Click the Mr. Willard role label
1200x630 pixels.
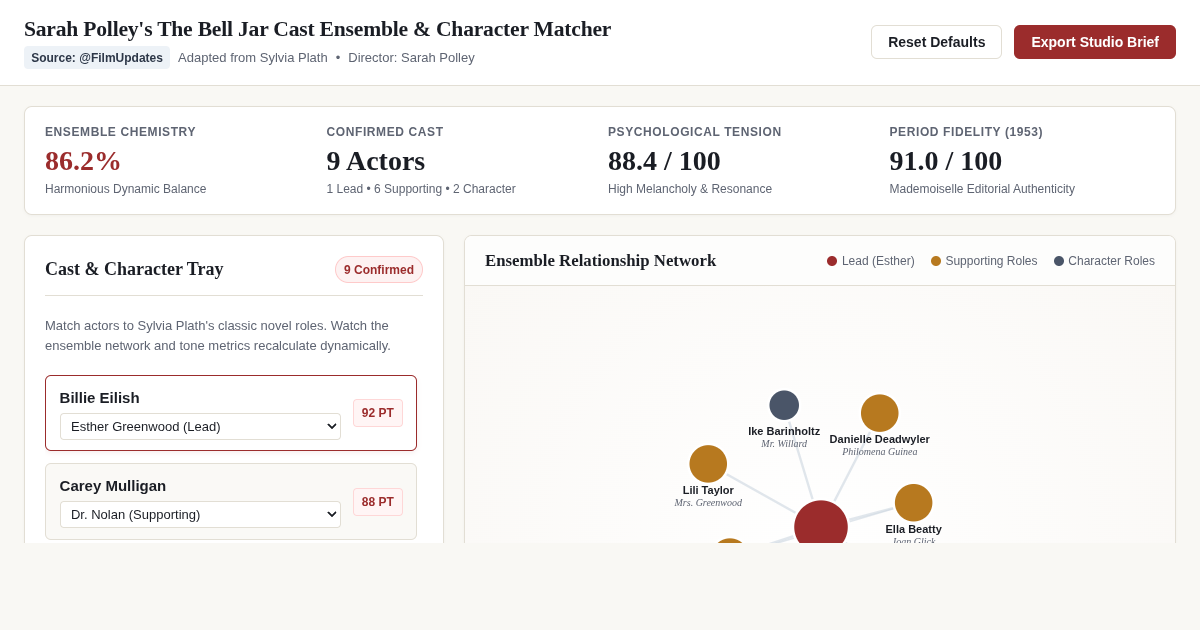coord(784,444)
